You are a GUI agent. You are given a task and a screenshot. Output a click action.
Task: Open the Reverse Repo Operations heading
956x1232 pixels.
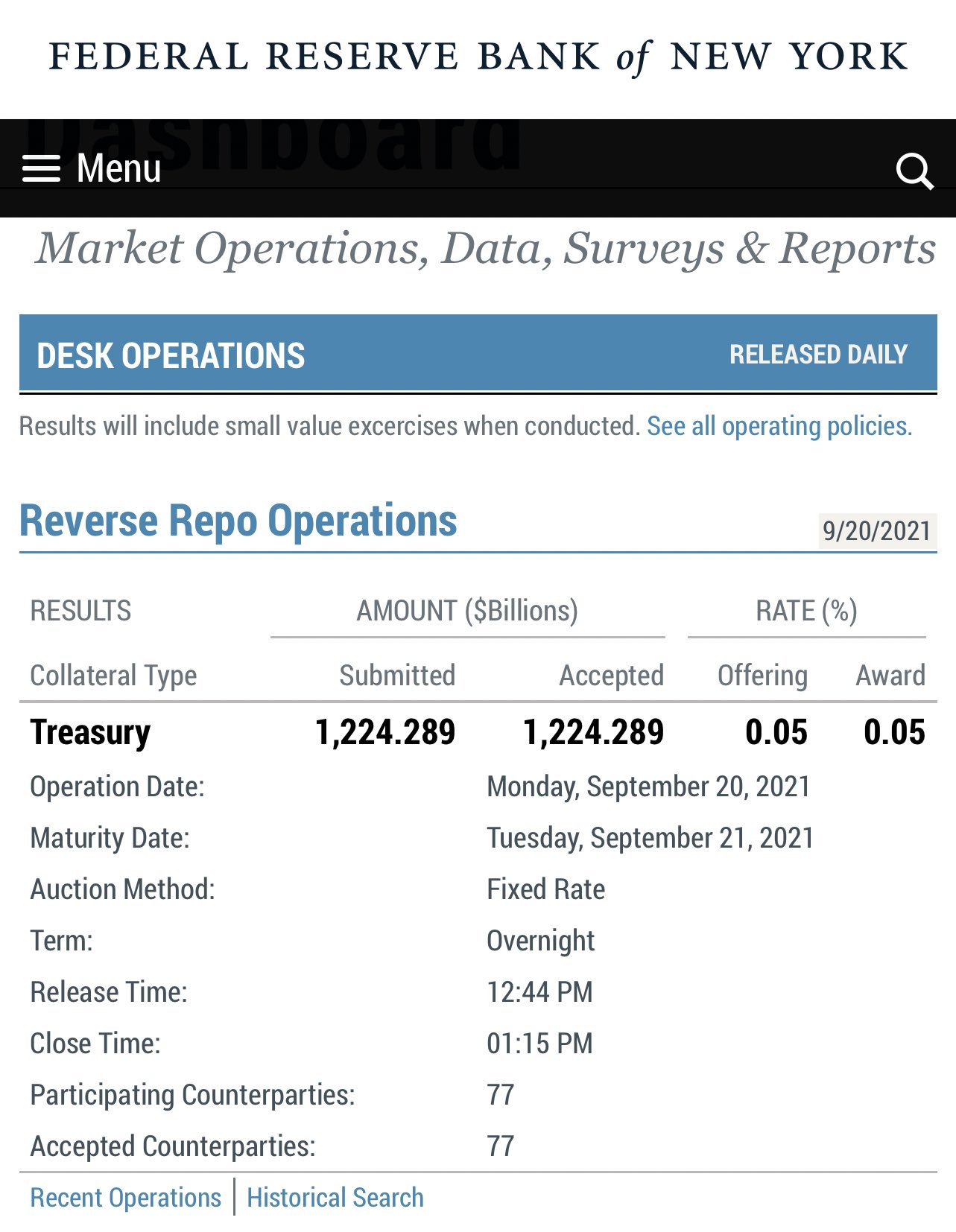click(238, 520)
